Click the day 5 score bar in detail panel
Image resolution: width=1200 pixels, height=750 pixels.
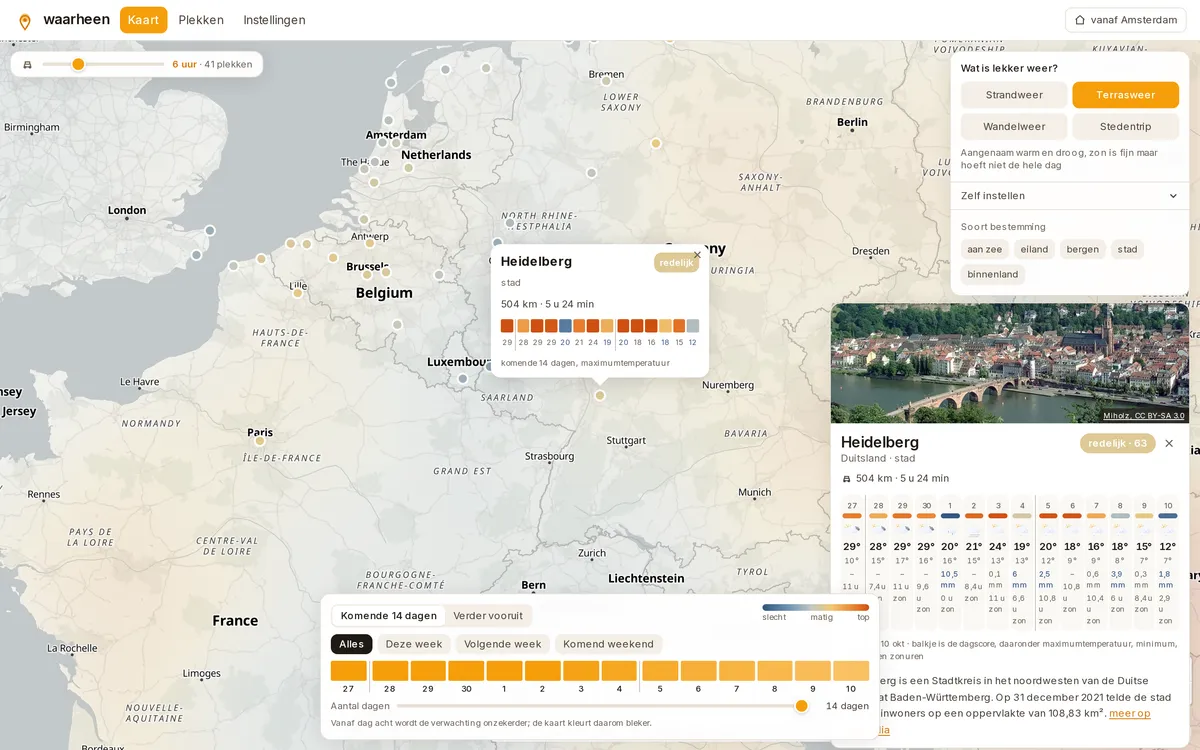coord(1048,516)
